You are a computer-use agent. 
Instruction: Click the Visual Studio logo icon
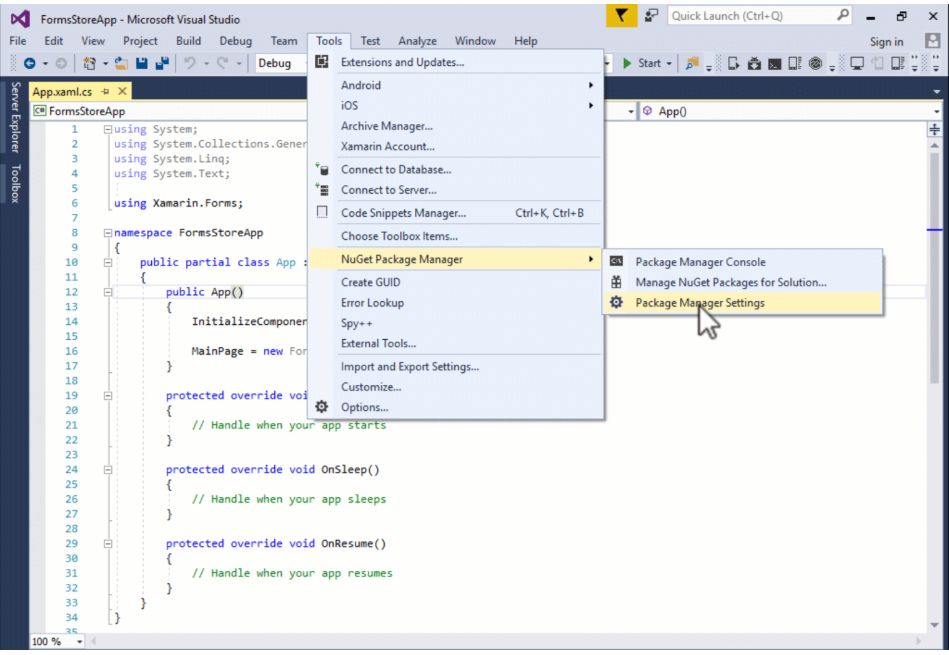[x=19, y=19]
